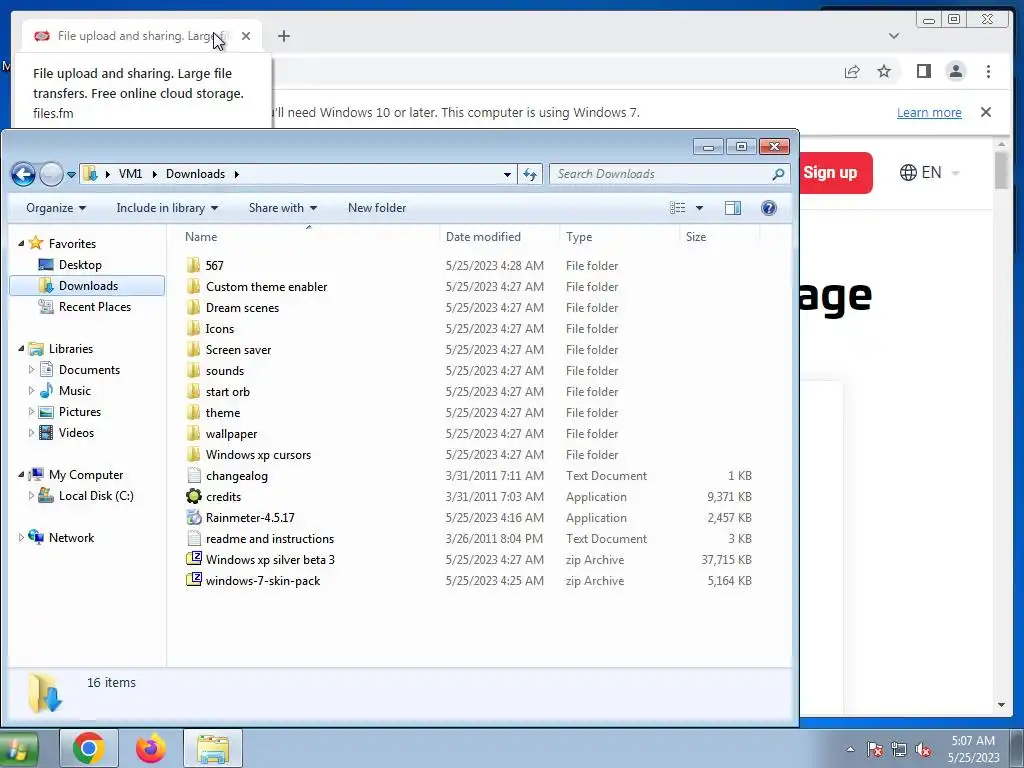Collapse the Favorites tree group
1024x768 pixels.
21,243
